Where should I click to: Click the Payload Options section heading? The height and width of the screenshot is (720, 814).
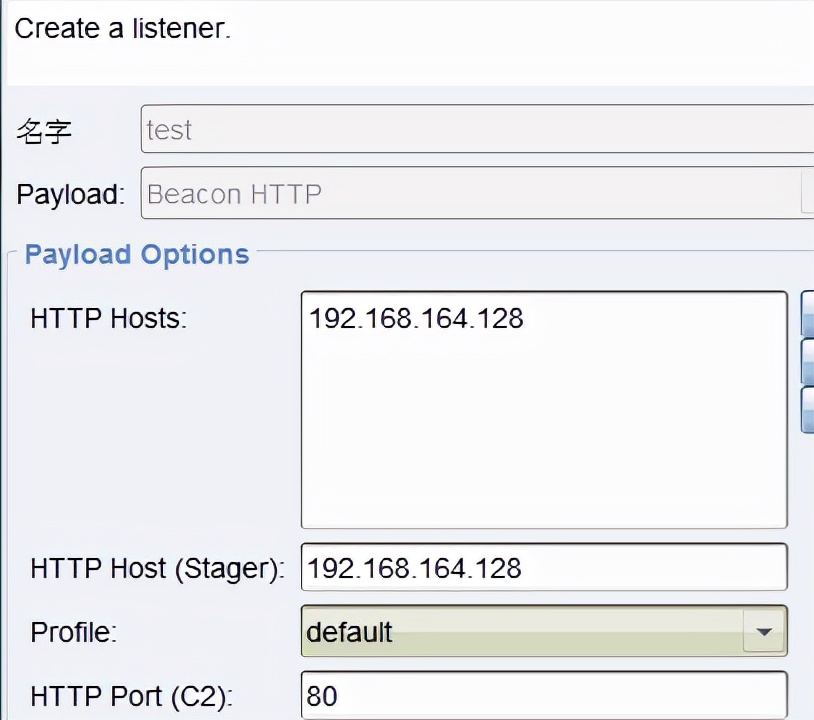coord(137,254)
